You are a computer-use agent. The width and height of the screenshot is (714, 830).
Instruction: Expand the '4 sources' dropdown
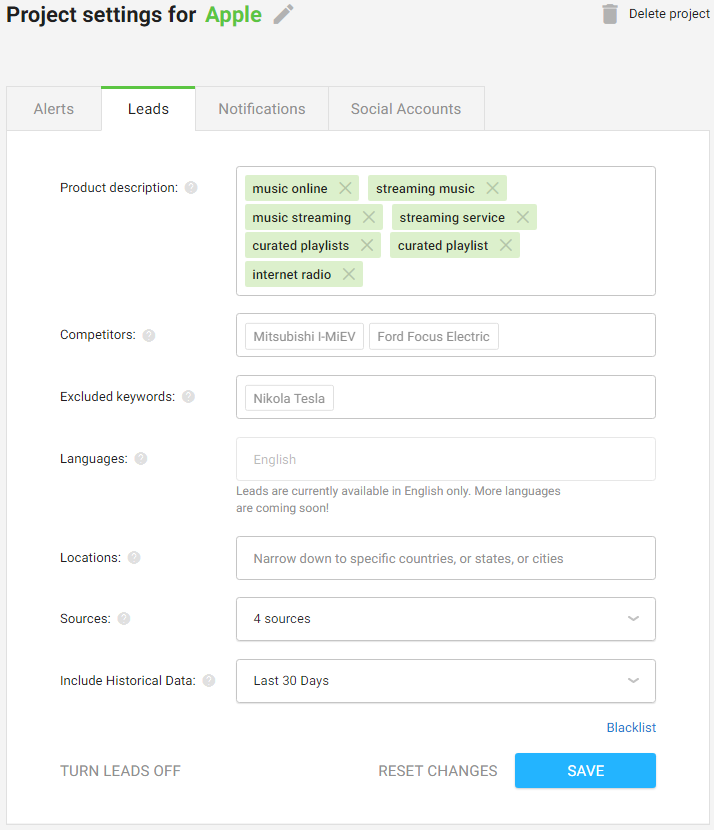(x=446, y=619)
